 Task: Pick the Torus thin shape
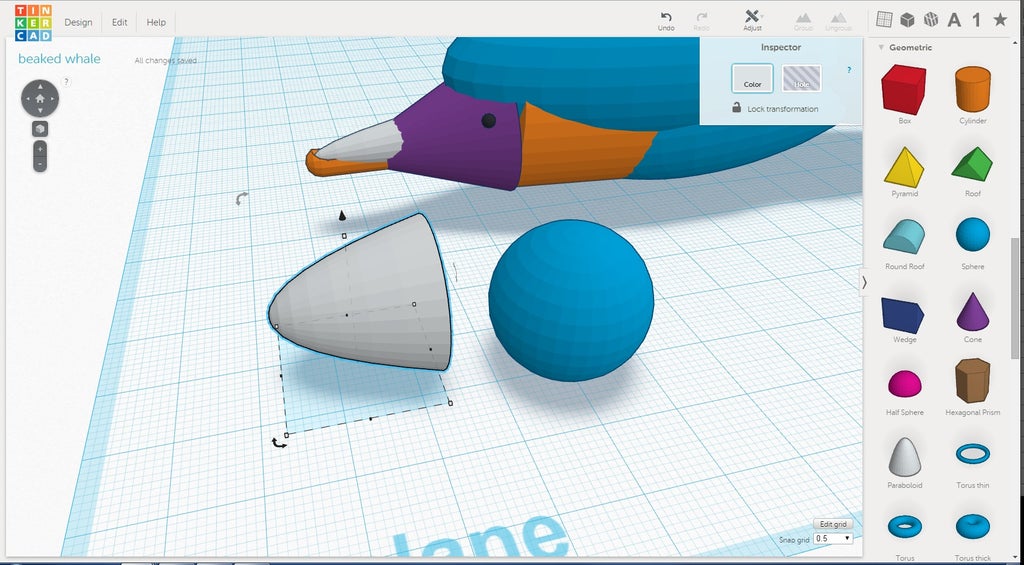(x=973, y=453)
